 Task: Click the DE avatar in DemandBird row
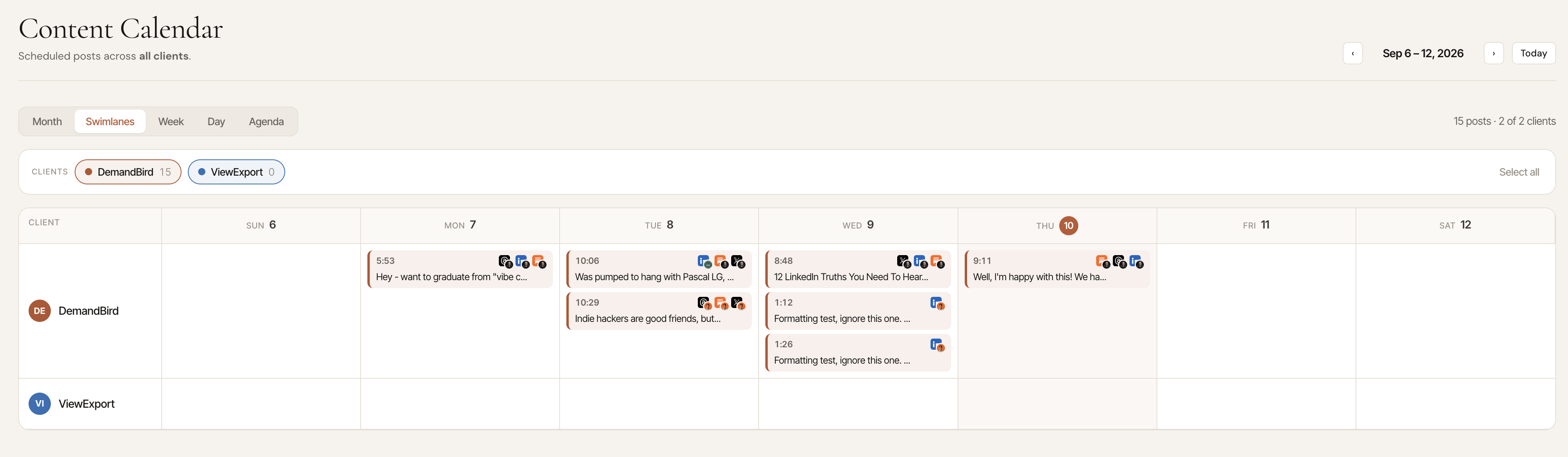40,311
